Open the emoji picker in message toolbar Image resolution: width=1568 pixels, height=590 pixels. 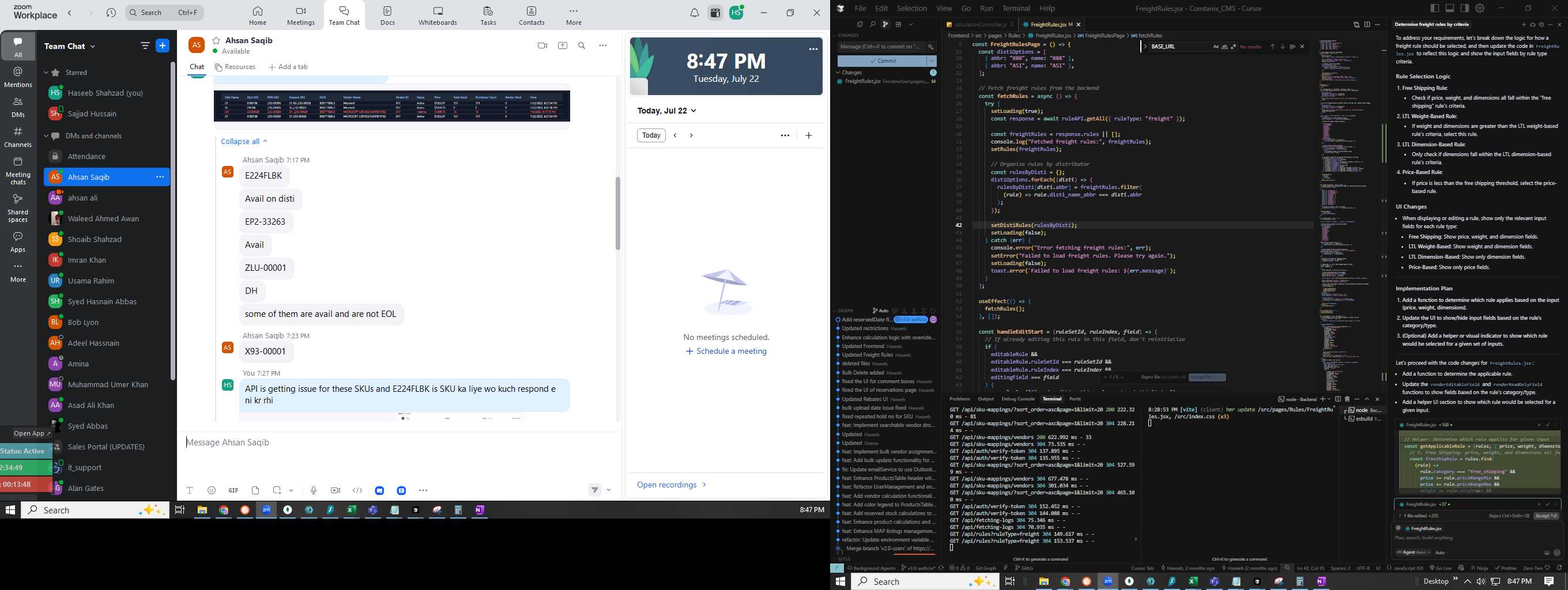[212, 490]
